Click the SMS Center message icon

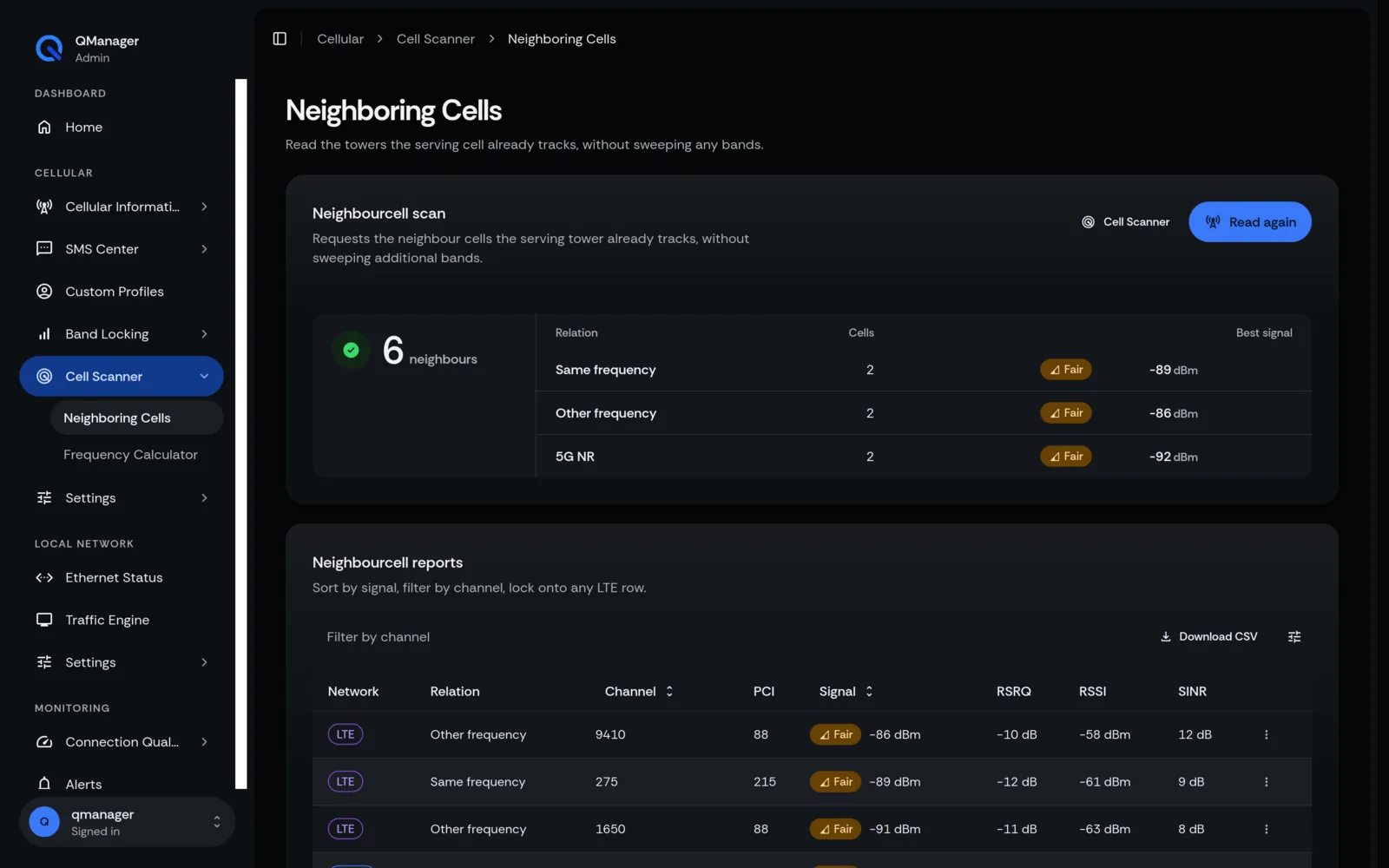click(44, 249)
